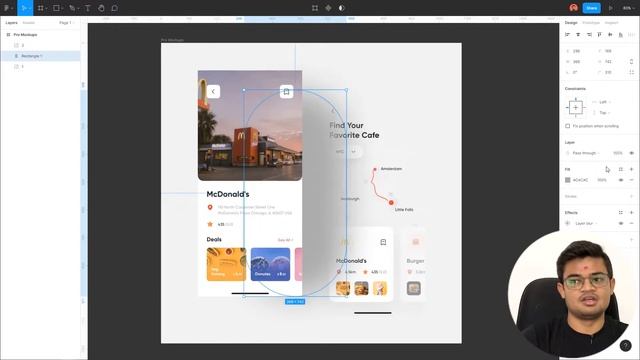
Task: Add a new effect with plus
Action: (631, 213)
